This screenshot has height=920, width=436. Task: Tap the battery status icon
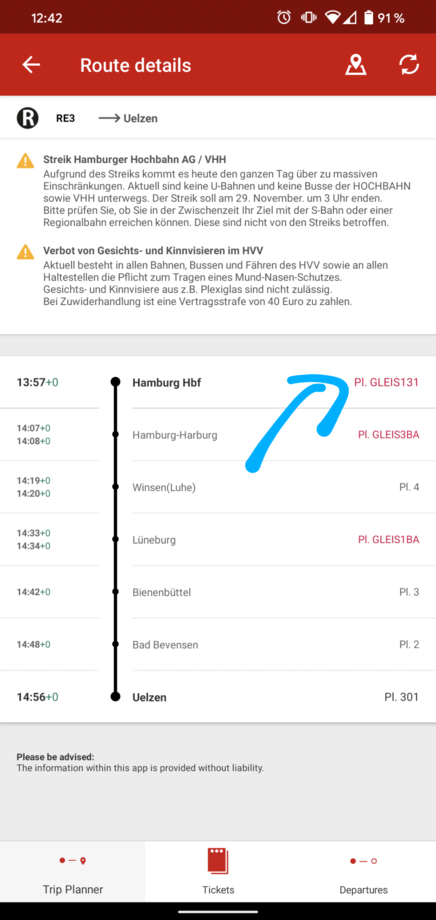tap(369, 18)
